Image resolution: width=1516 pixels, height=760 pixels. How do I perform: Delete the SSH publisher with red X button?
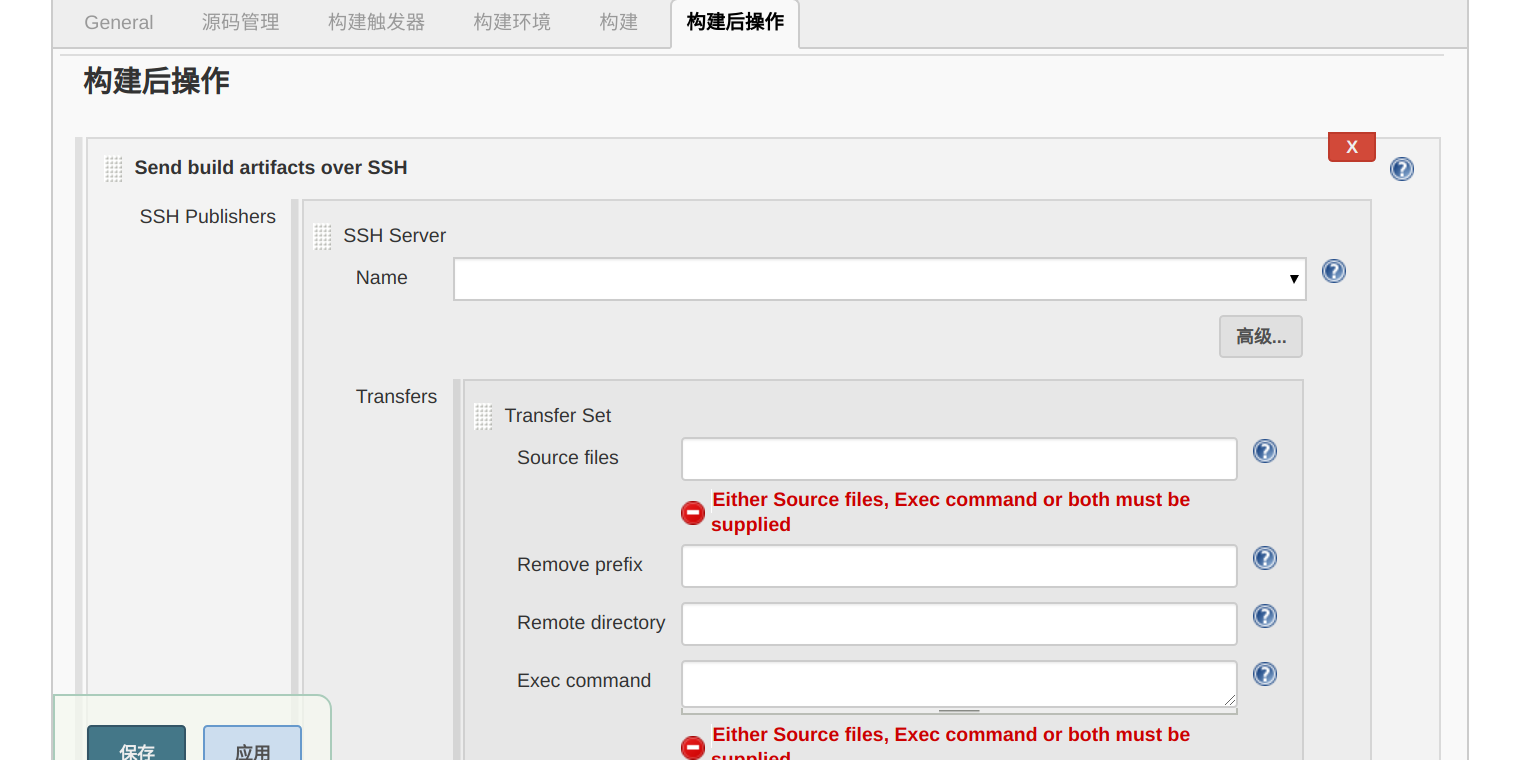pyautogui.click(x=1351, y=147)
